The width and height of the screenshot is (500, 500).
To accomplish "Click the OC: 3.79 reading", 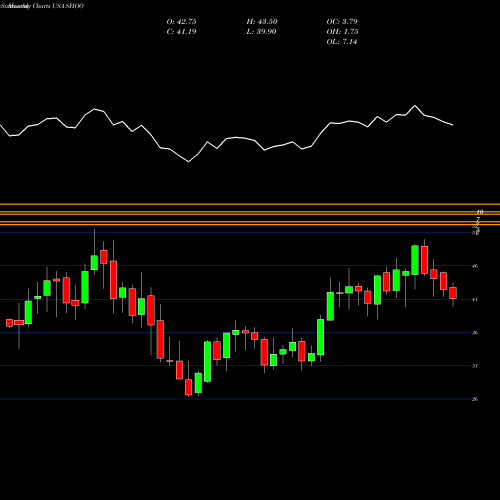I will click(x=342, y=22).
